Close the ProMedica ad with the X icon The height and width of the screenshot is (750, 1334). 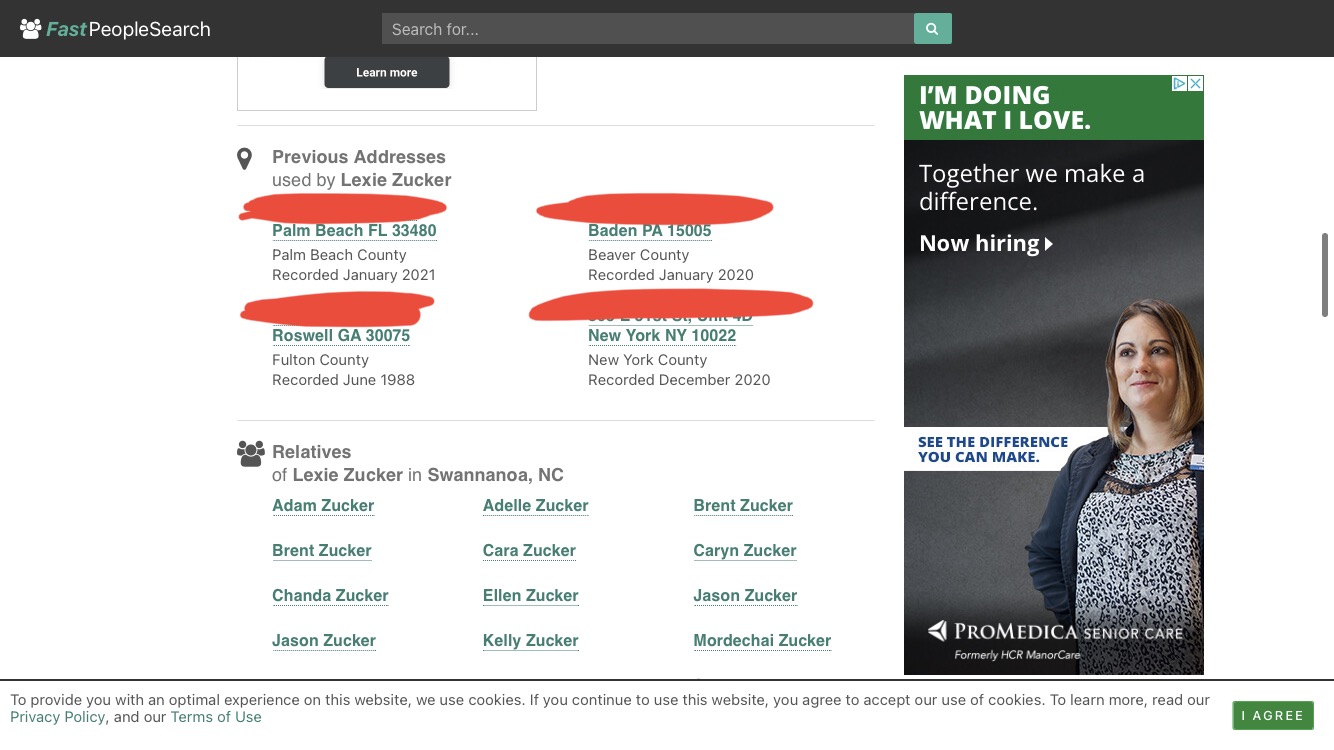point(1195,84)
